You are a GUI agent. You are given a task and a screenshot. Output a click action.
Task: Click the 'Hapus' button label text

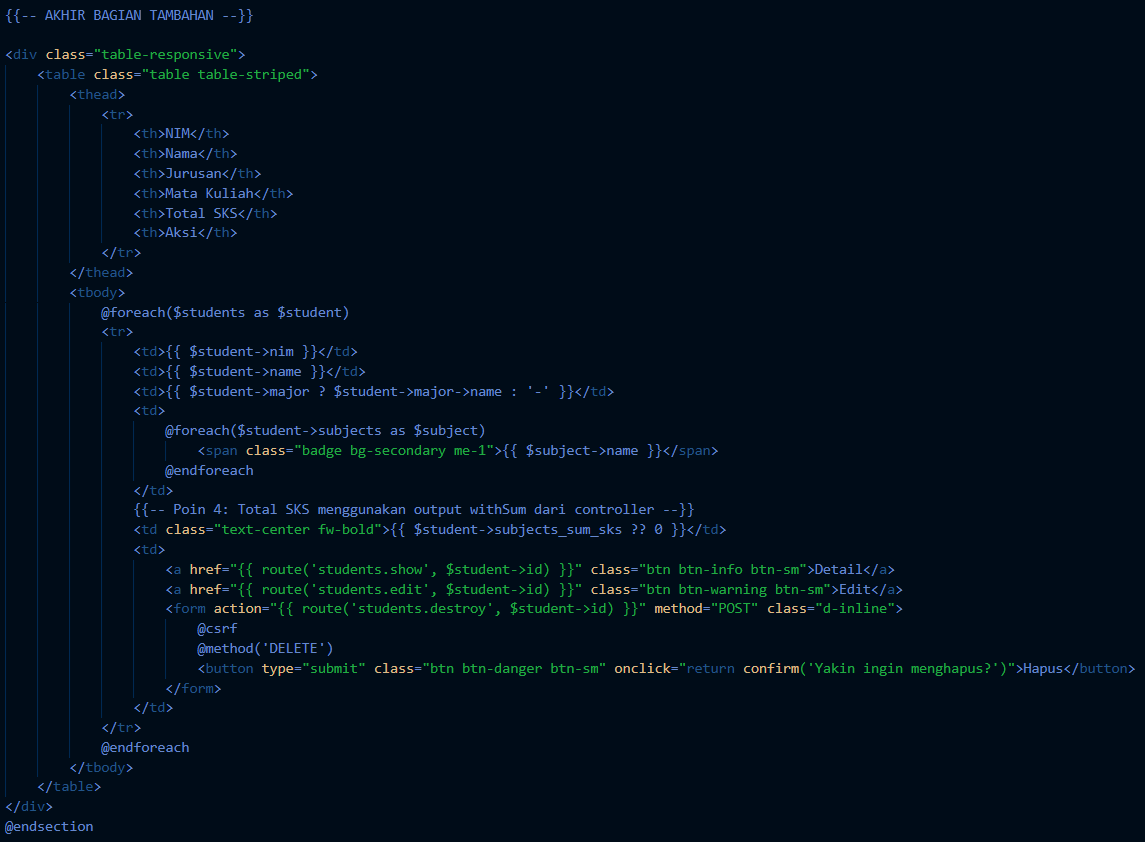point(1043,669)
